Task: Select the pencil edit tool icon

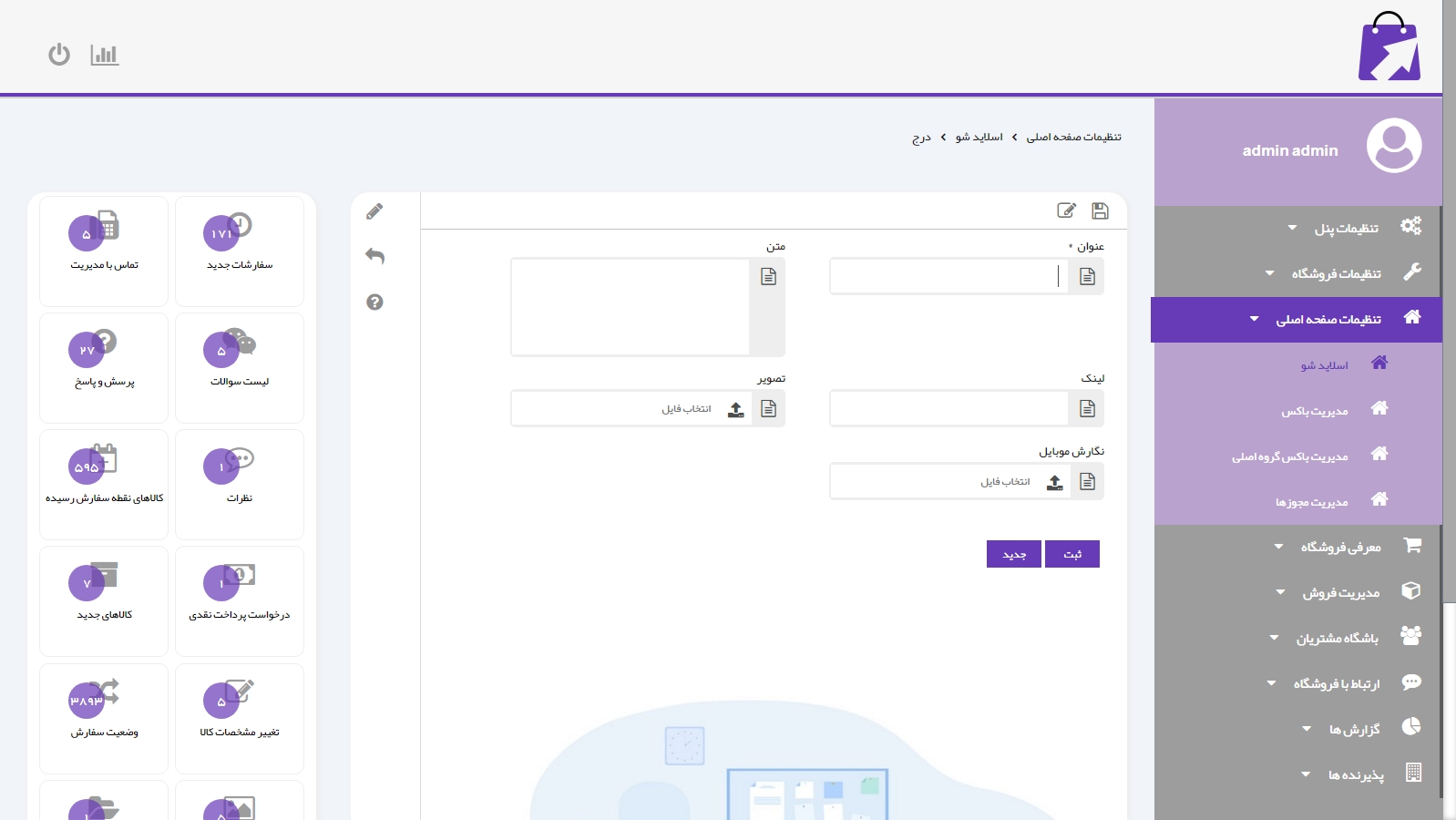Action: coord(374,211)
